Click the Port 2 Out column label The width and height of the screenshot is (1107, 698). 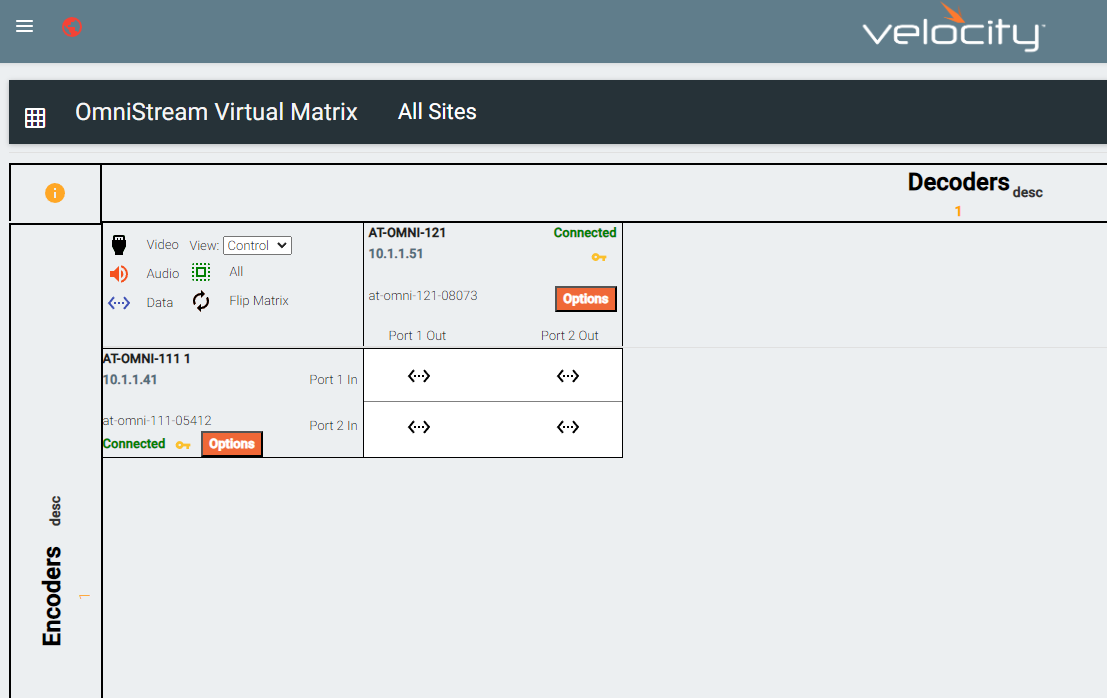point(570,335)
